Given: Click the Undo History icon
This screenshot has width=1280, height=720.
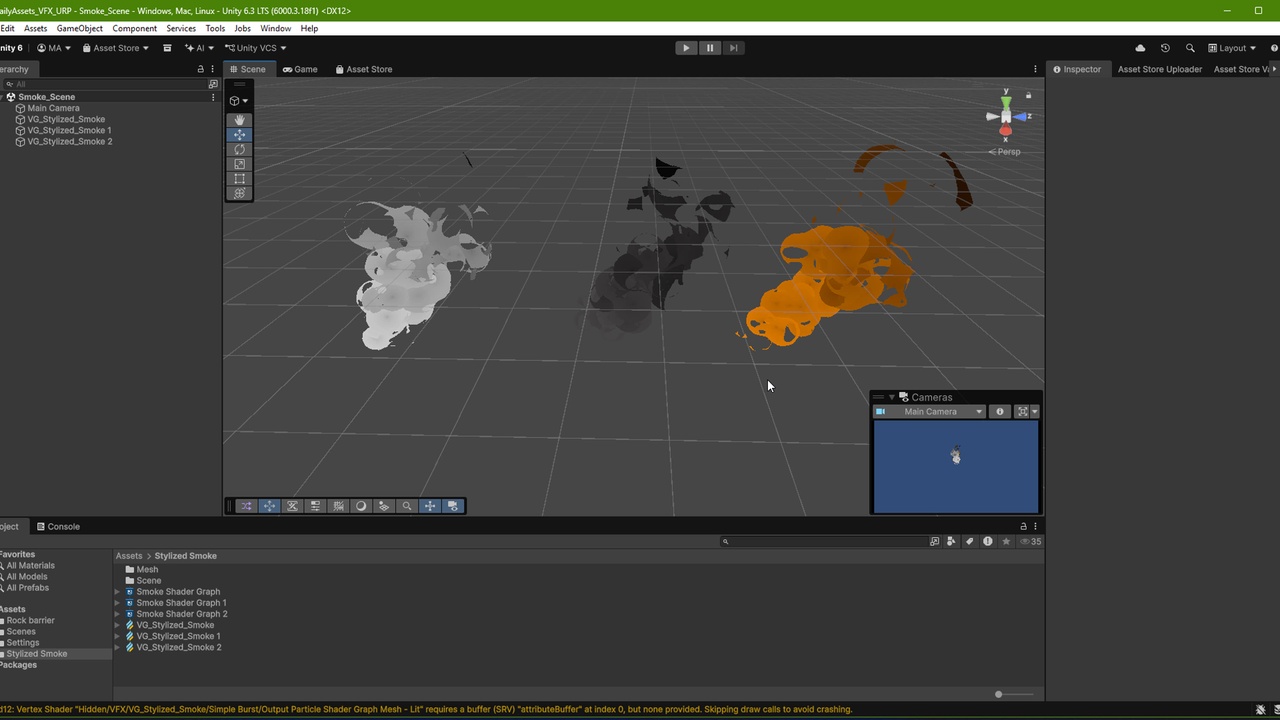Looking at the screenshot, I should (x=1165, y=48).
